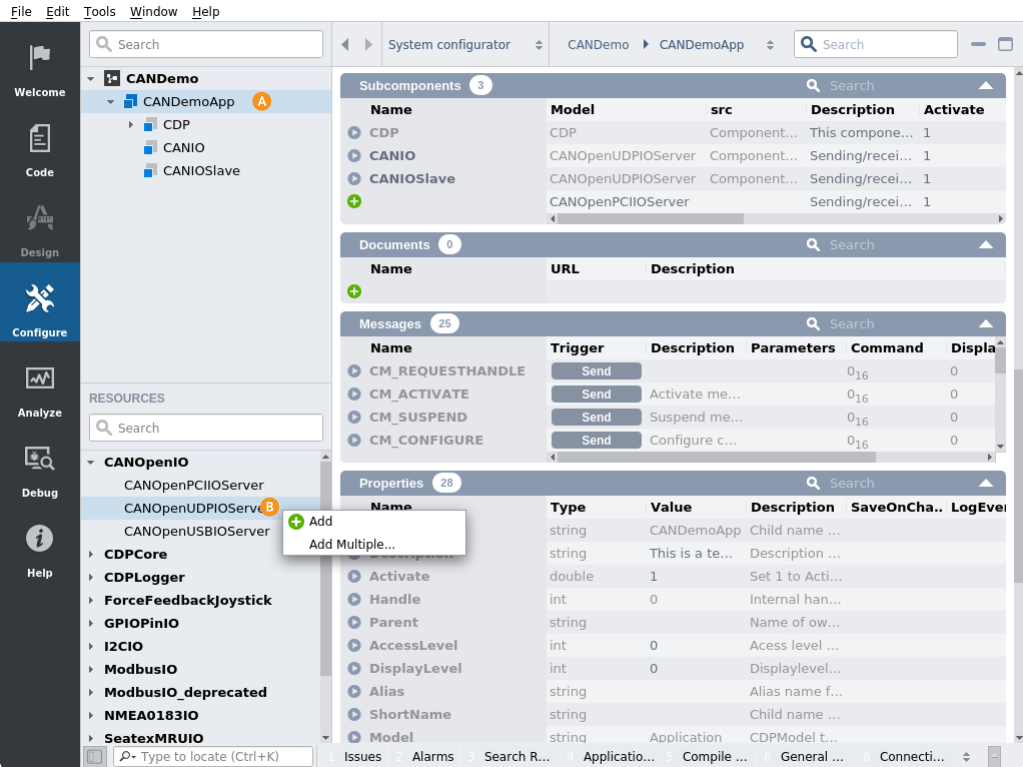This screenshot has height=767, width=1023.
Task: Choose Add Multiple from context menu
Action: coord(352,544)
